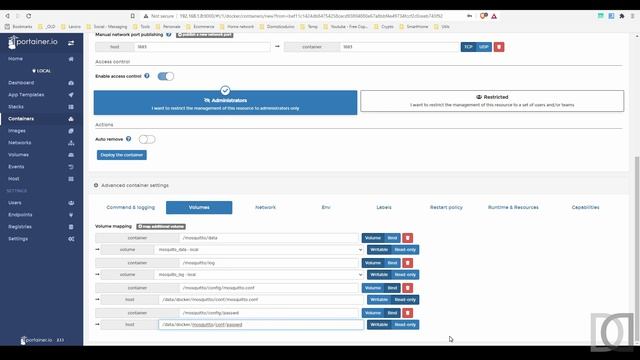Set /mosquitto/data mapping type to Bind
The image size is (640, 360).
point(392,238)
